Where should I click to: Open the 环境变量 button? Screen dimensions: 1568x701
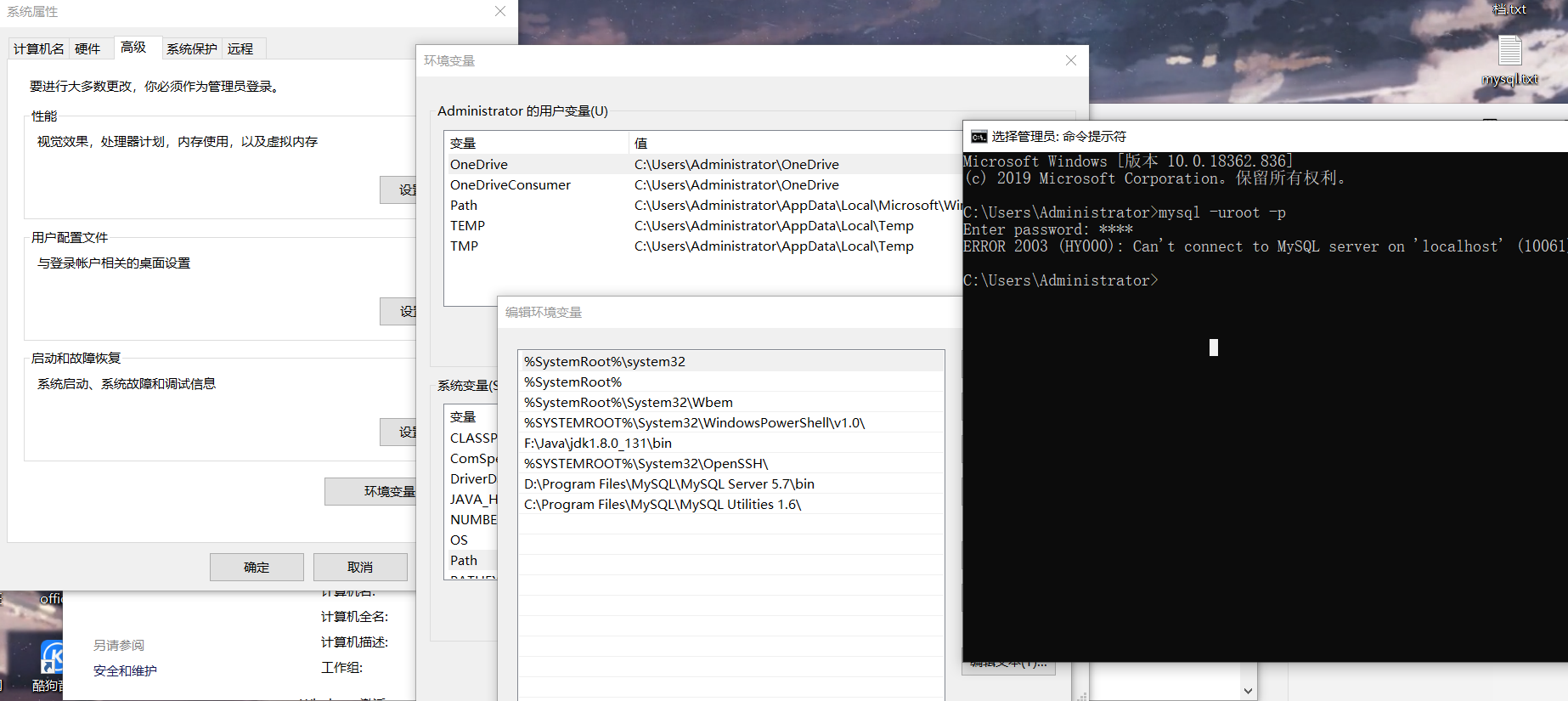(x=371, y=491)
